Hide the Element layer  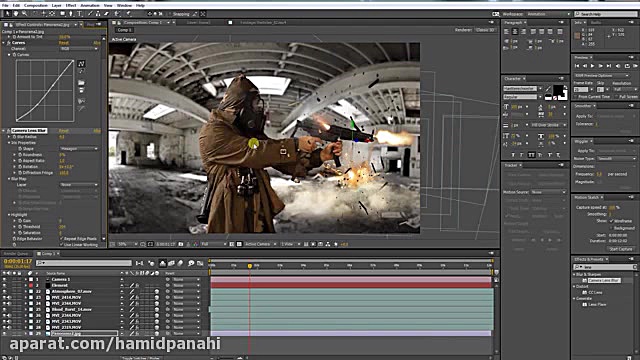click(4, 285)
